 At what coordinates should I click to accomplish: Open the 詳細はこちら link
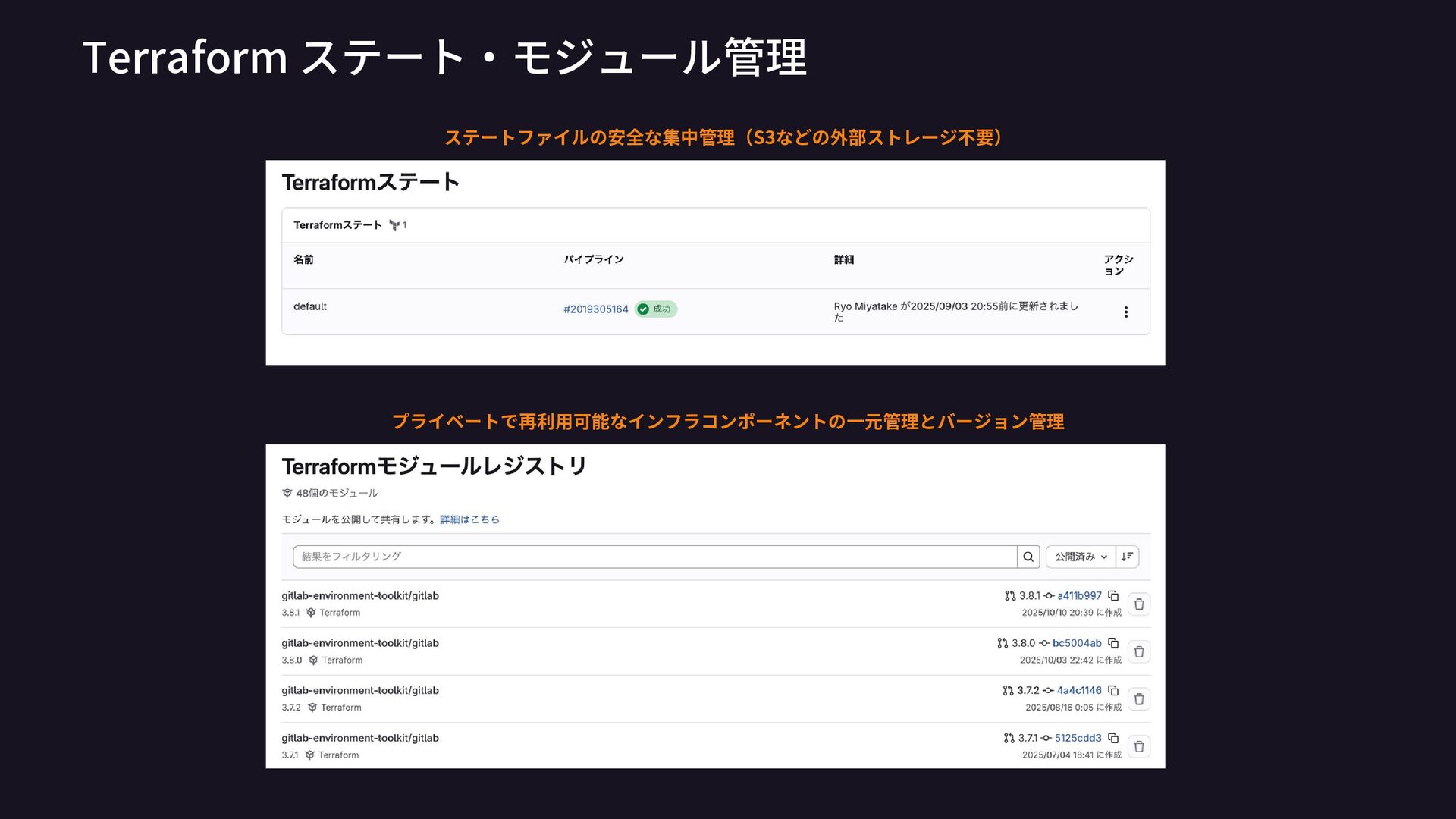click(x=469, y=519)
